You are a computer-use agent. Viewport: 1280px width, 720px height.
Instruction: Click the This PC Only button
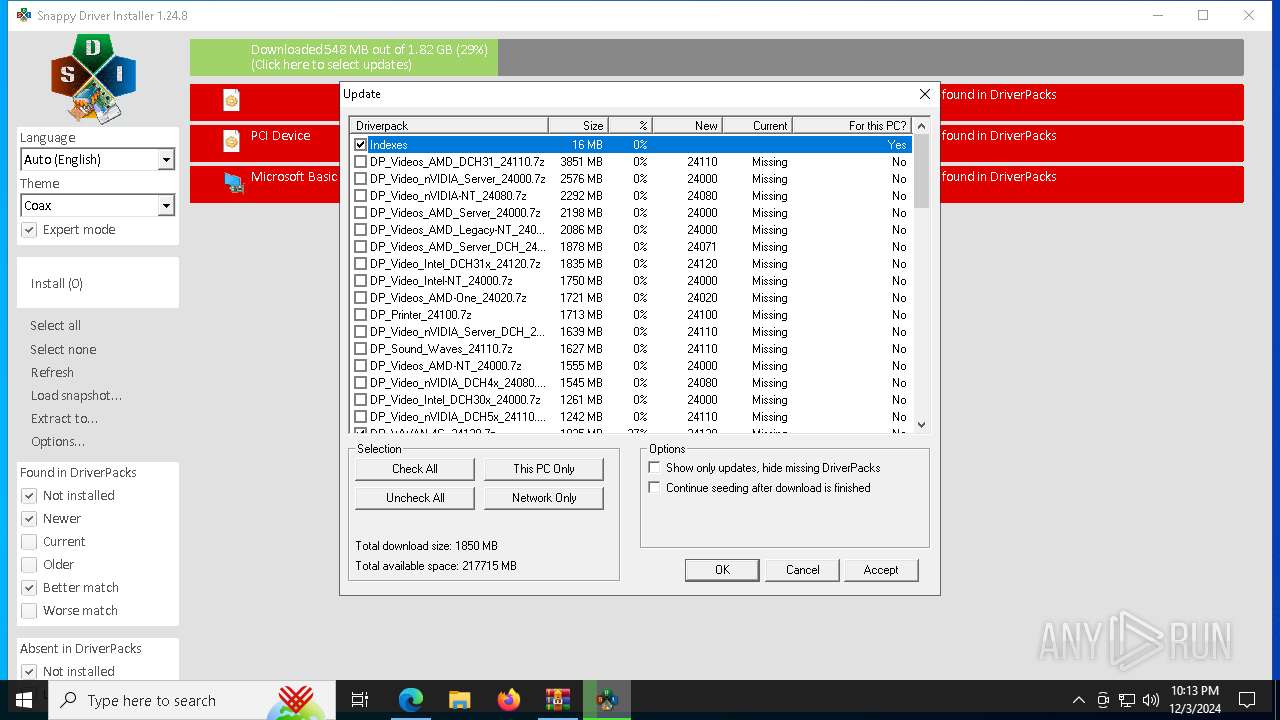tap(544, 469)
